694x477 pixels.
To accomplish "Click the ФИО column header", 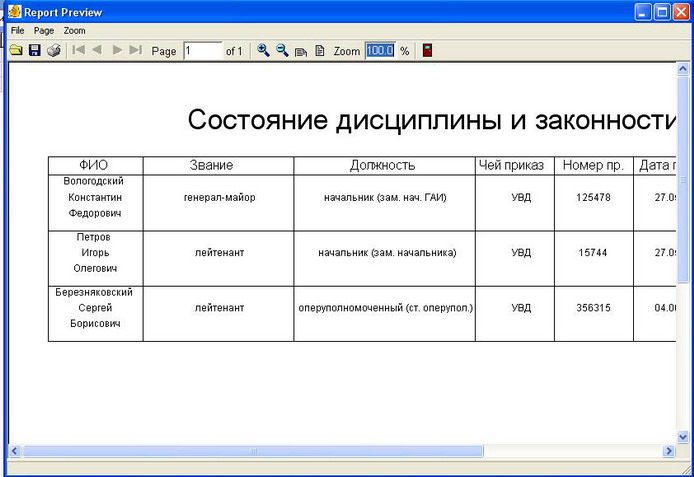I will (x=96, y=165).
